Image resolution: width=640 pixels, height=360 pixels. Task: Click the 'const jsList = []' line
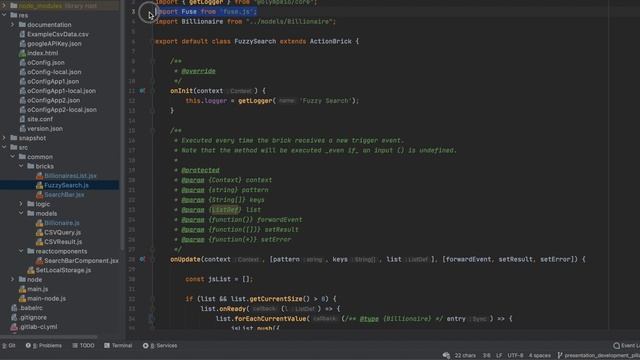point(219,279)
